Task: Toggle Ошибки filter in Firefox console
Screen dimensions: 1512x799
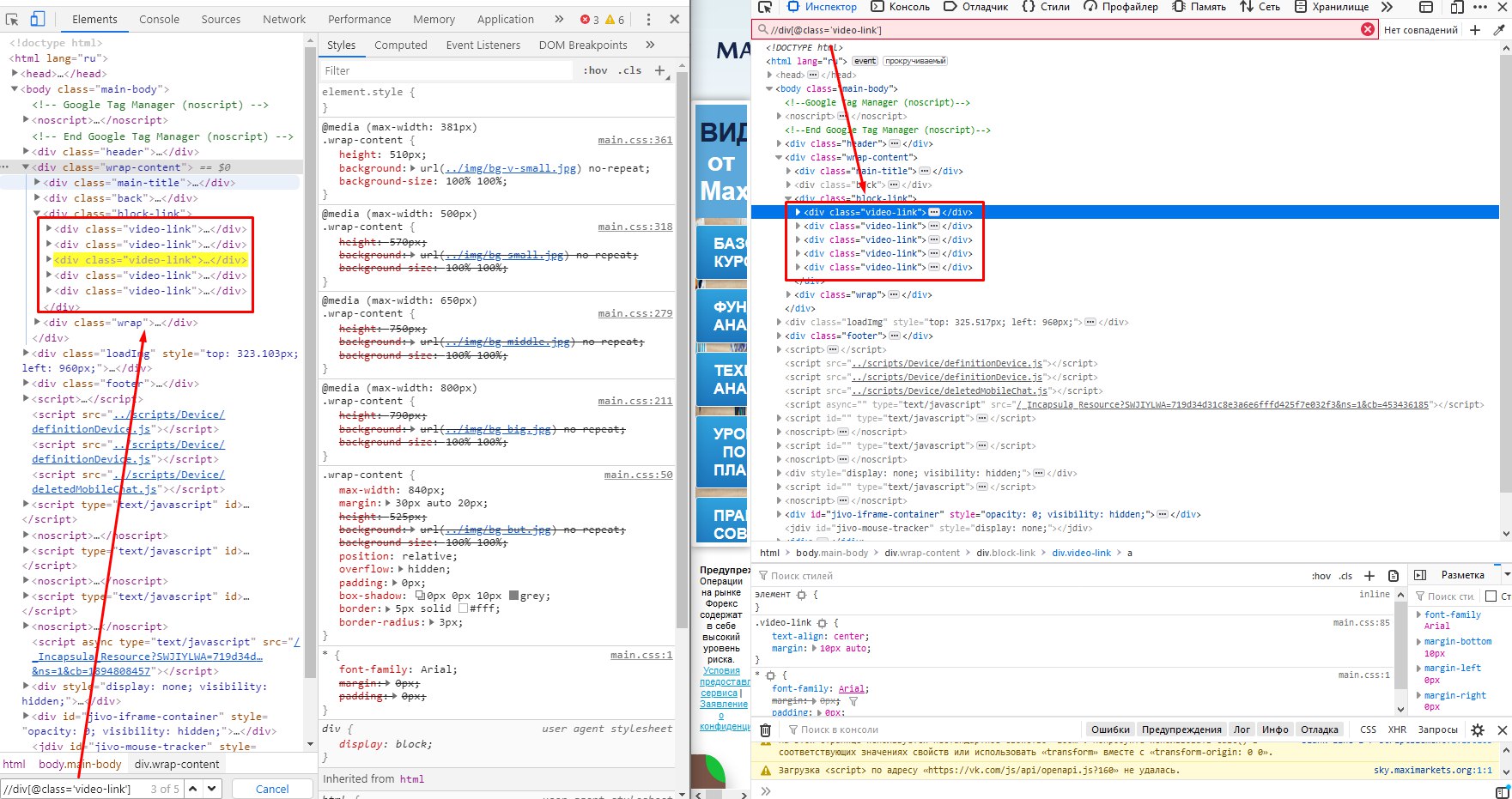Action: pyautogui.click(x=1110, y=729)
